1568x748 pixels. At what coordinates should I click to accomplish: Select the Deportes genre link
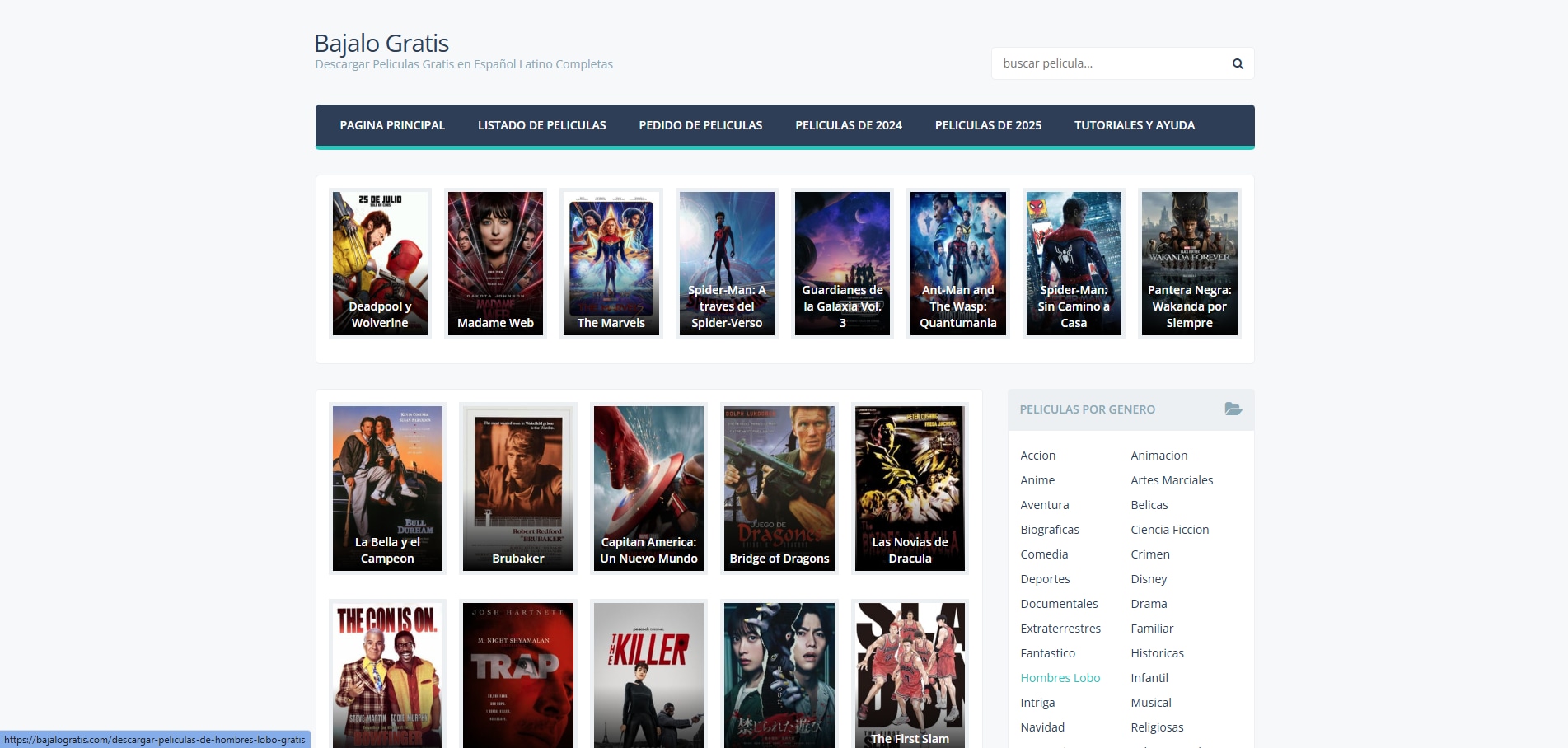pos(1045,579)
